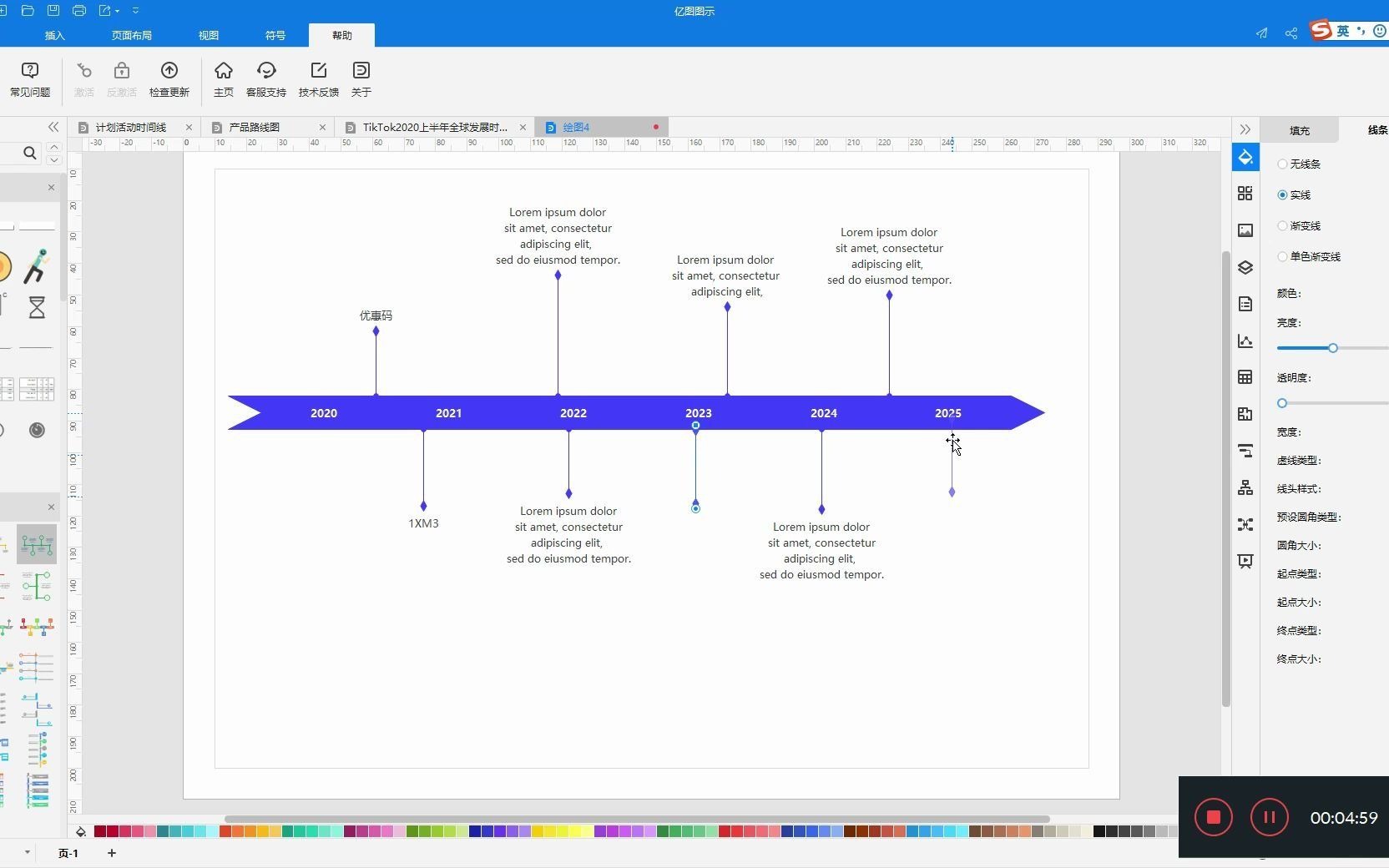
Task: Open the Gantt chart panel icon
Action: 1245,451
